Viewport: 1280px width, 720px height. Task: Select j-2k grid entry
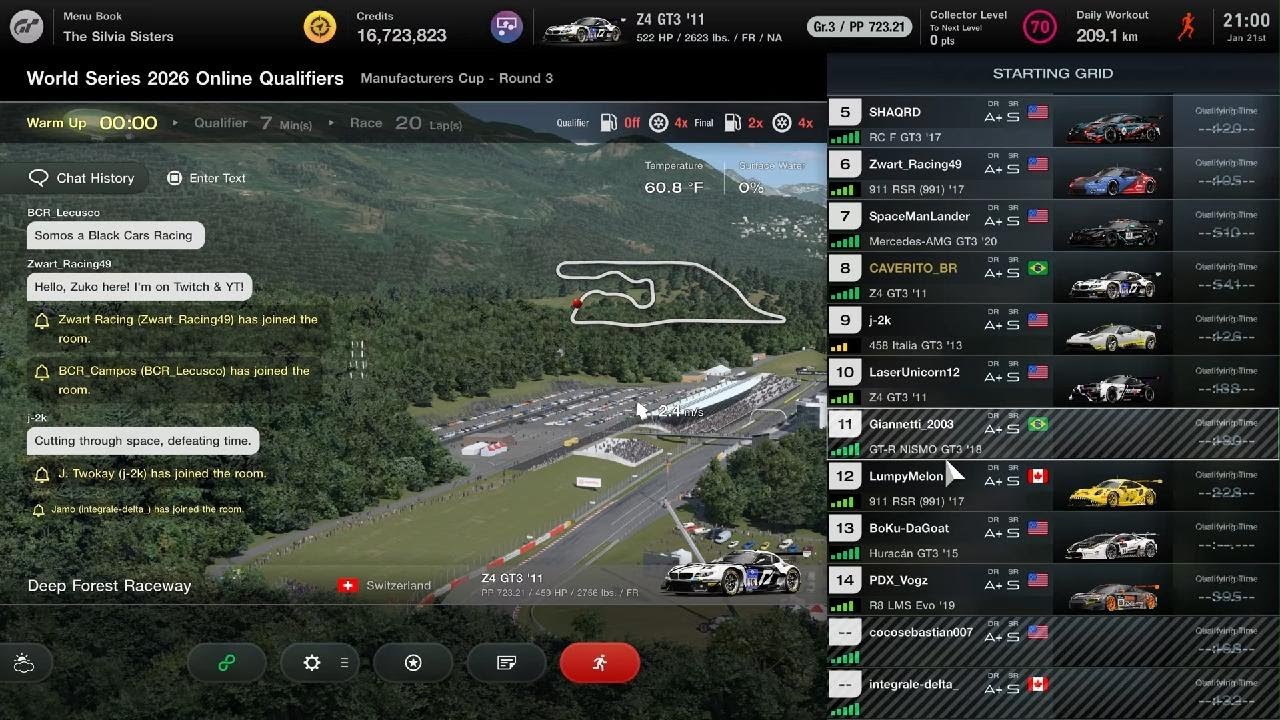pos(1054,329)
